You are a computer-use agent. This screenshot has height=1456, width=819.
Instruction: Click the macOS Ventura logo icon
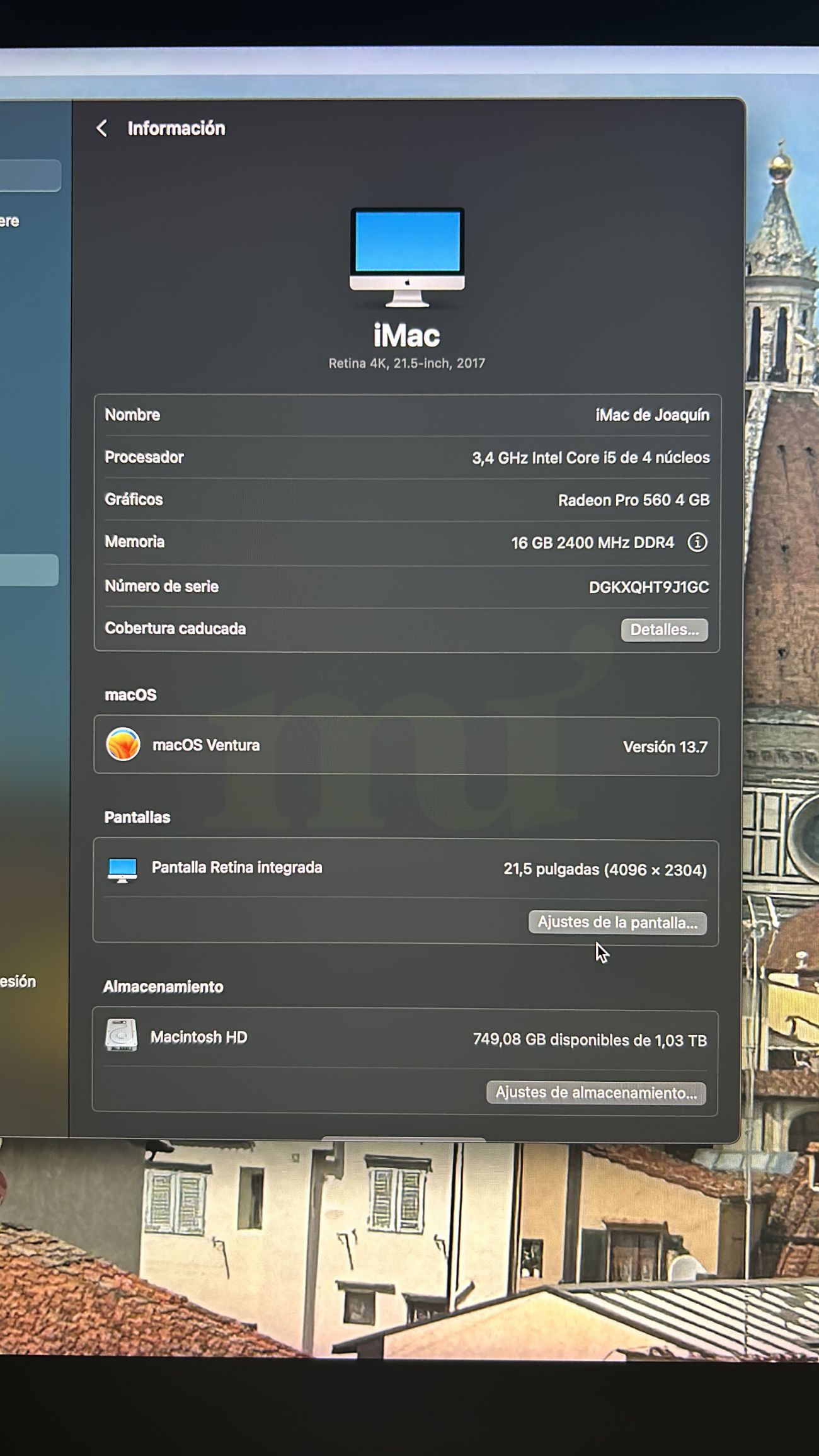click(123, 745)
